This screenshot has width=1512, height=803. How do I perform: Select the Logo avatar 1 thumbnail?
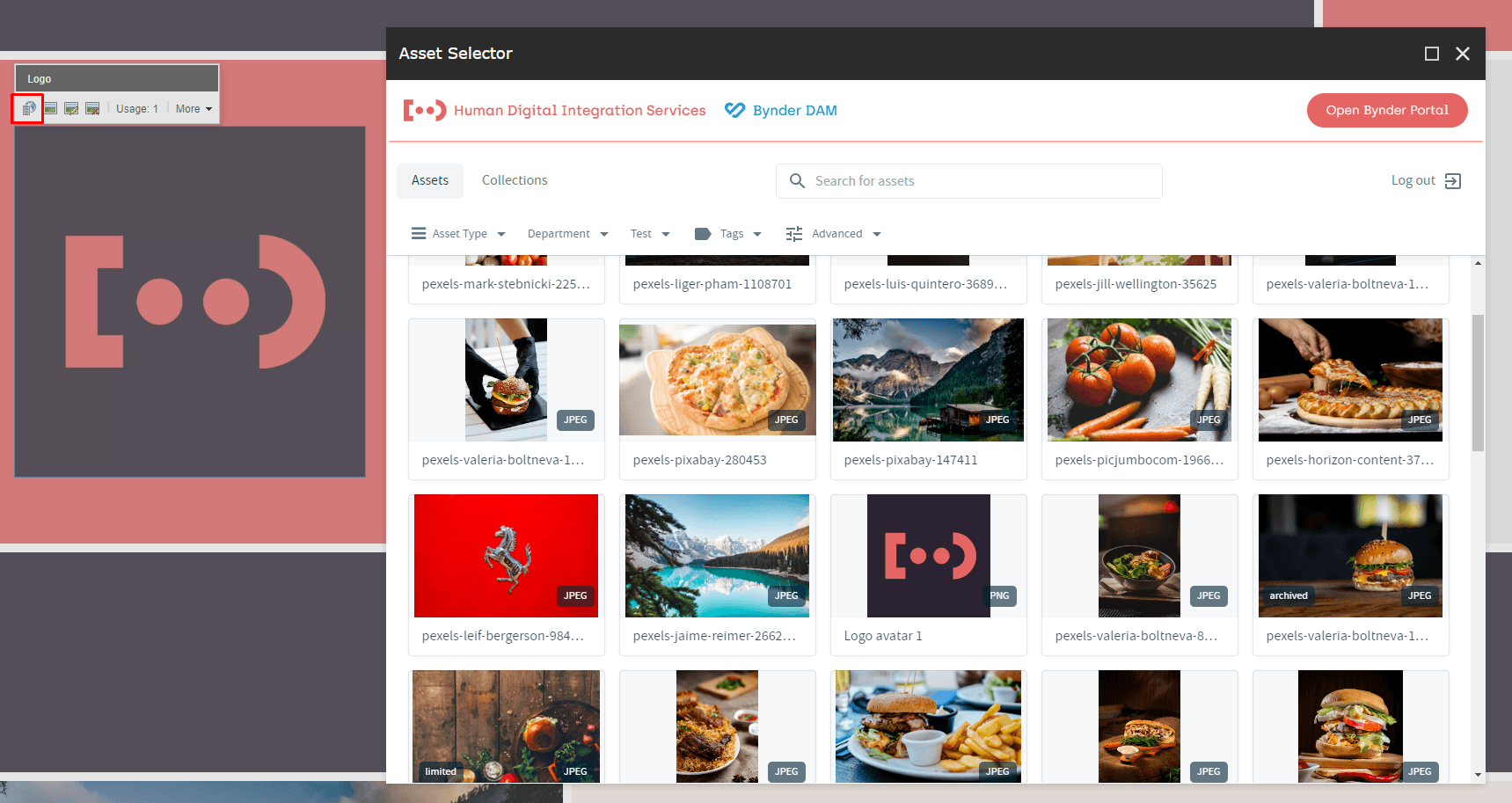(x=928, y=556)
